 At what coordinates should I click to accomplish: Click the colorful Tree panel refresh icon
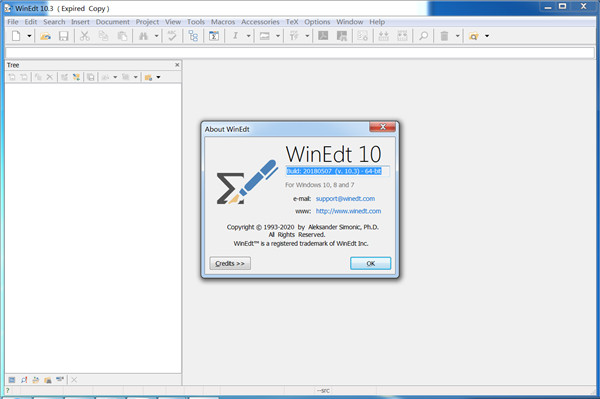(x=76, y=77)
